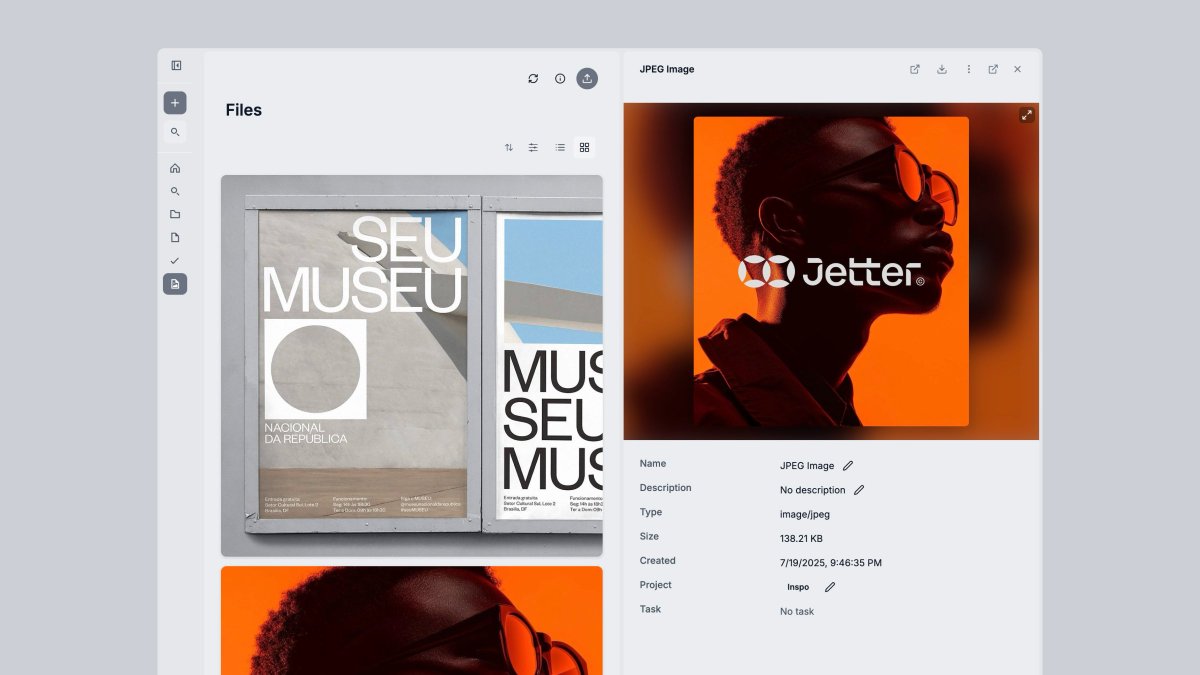Close the JPEG Image detail panel
Image resolution: width=1200 pixels, height=675 pixels.
[x=1018, y=69]
